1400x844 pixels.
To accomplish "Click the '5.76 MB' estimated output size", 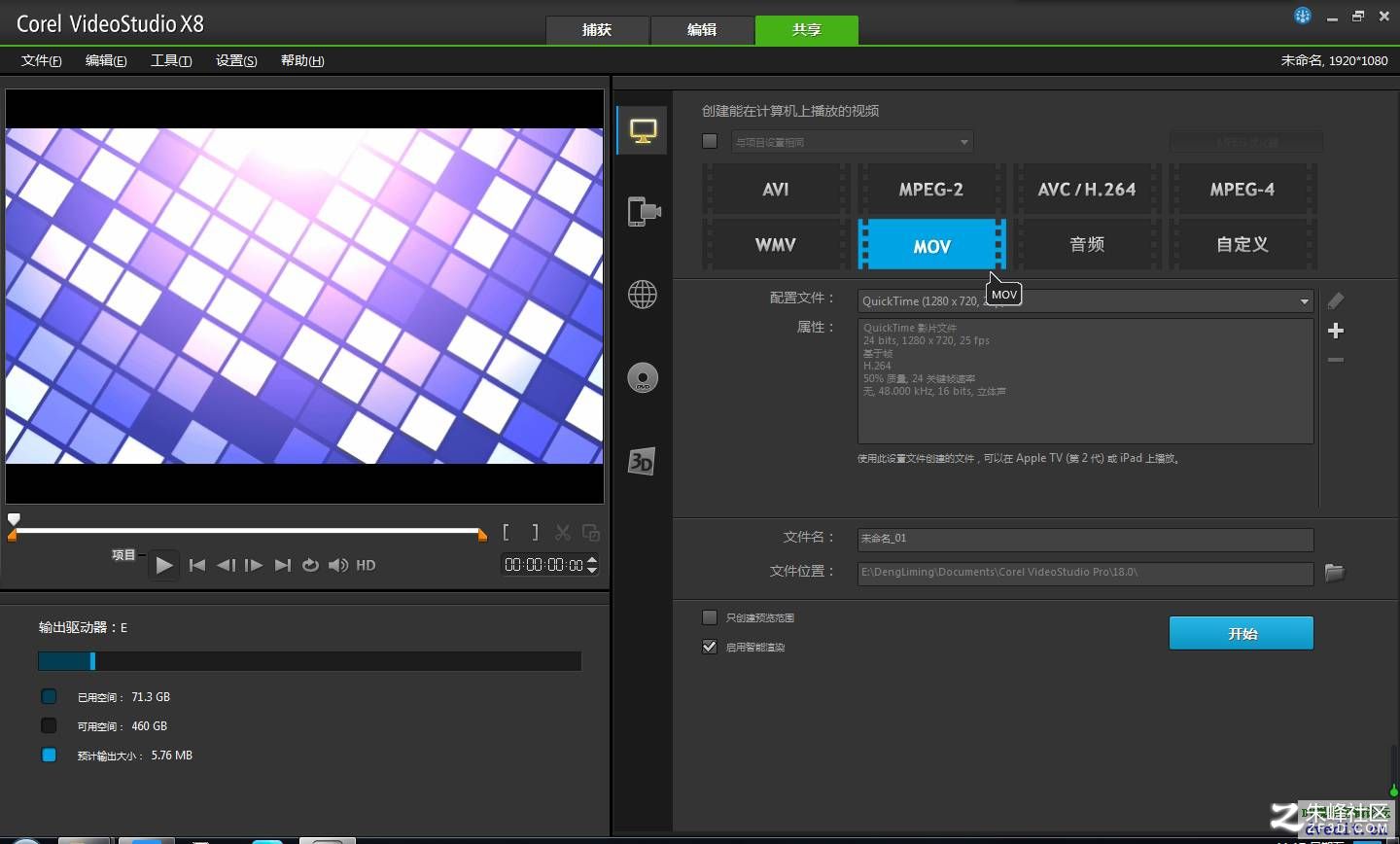I will 172,756.
